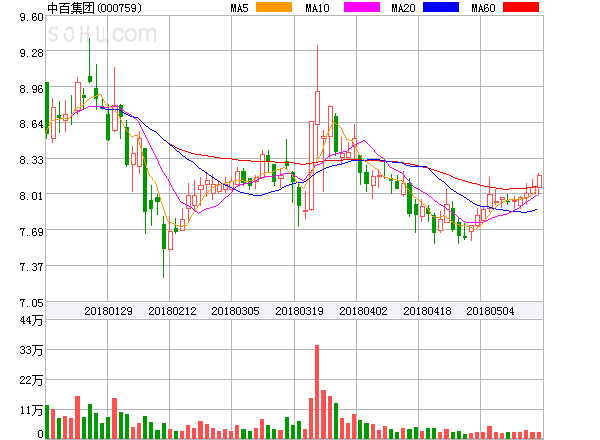This screenshot has height=440, width=600.
Task: Select the MA5 legend label
Action: (x=239, y=8)
